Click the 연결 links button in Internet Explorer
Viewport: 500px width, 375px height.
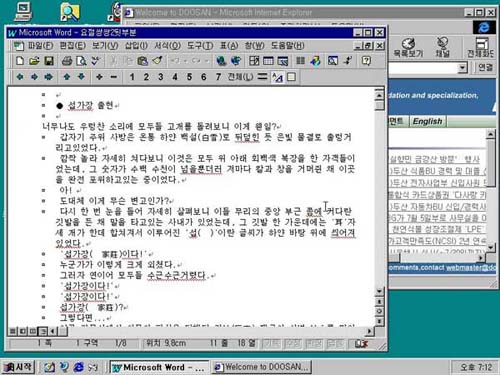tap(485, 68)
